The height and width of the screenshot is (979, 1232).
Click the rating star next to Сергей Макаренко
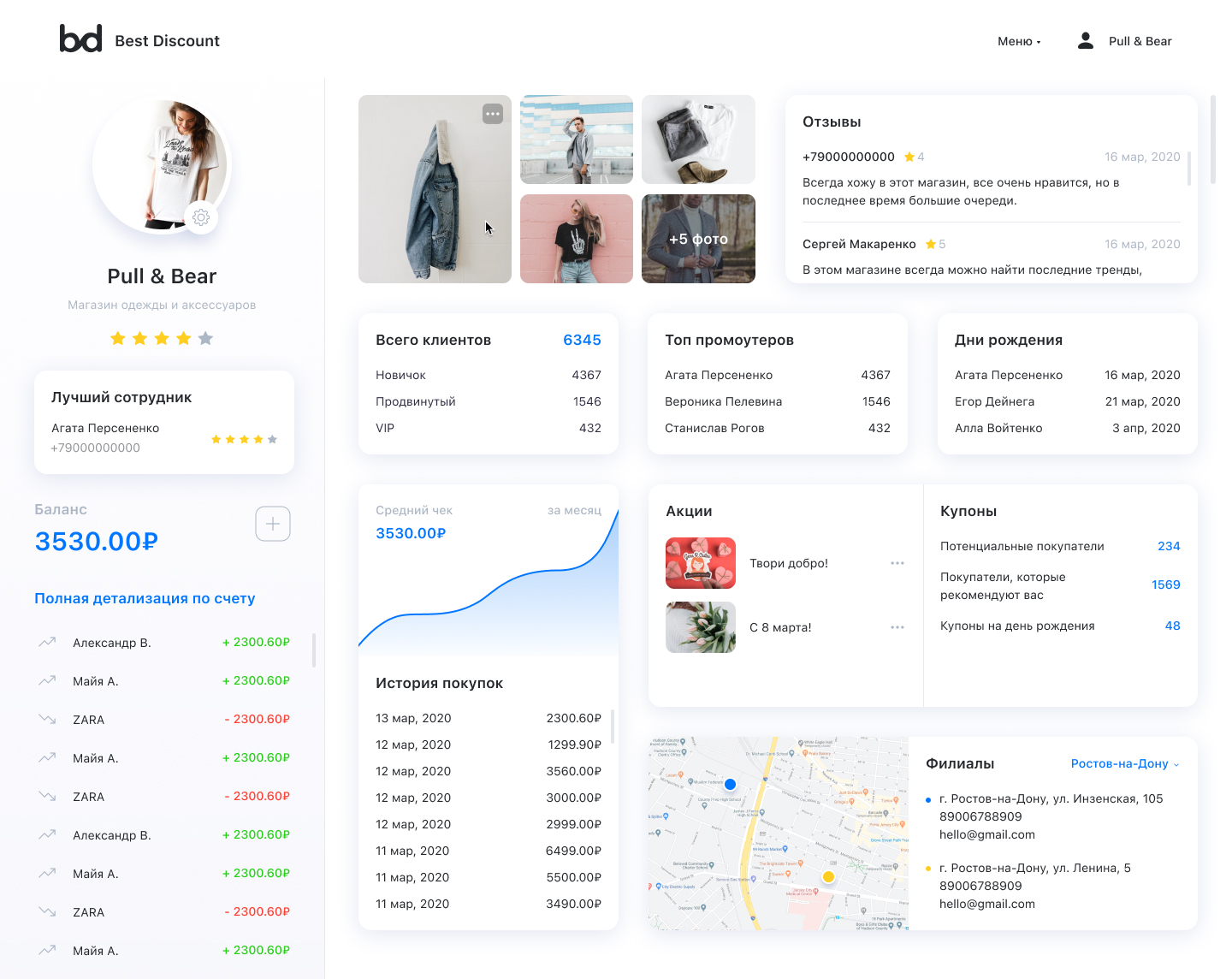click(x=931, y=244)
